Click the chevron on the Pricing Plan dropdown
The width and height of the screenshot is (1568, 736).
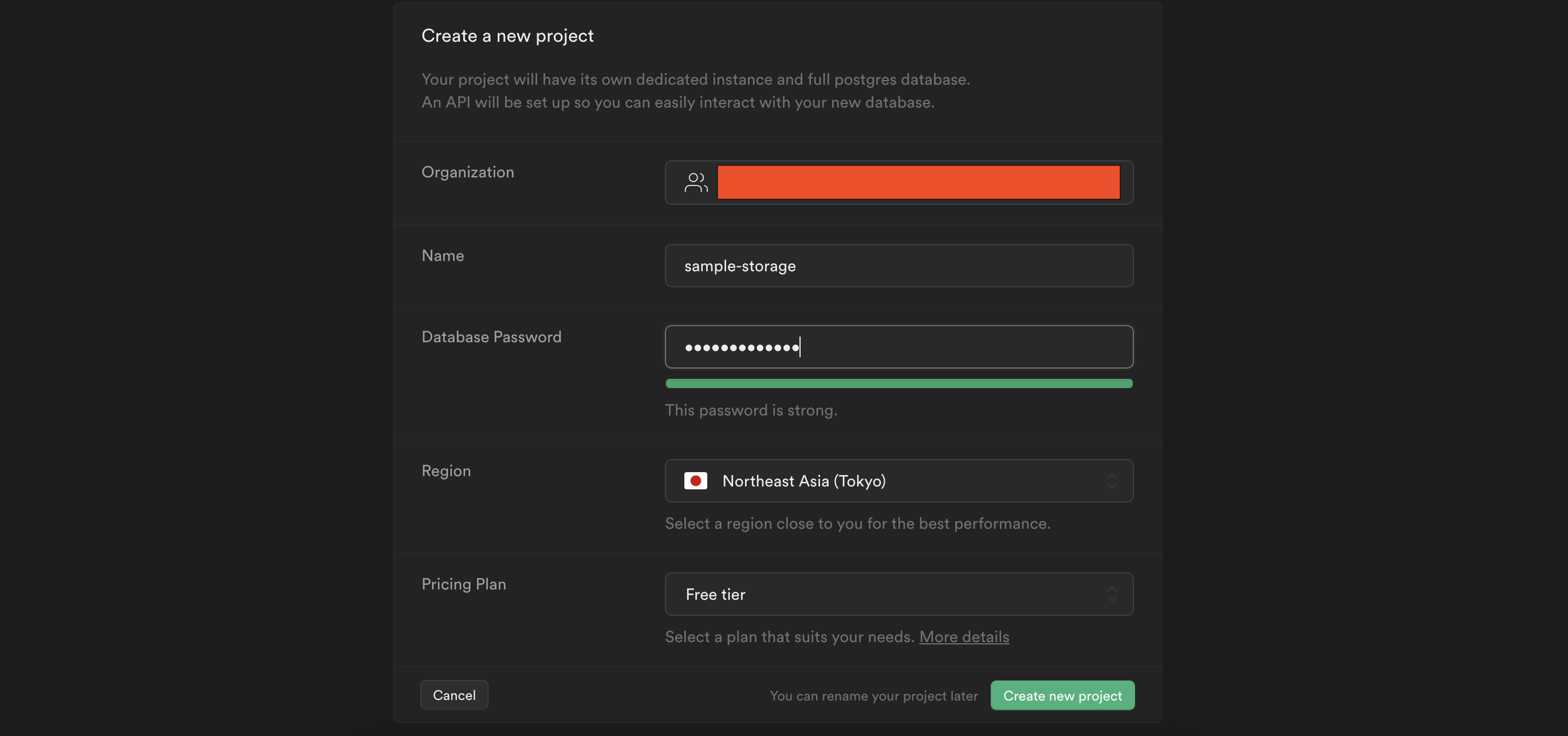(x=1112, y=594)
